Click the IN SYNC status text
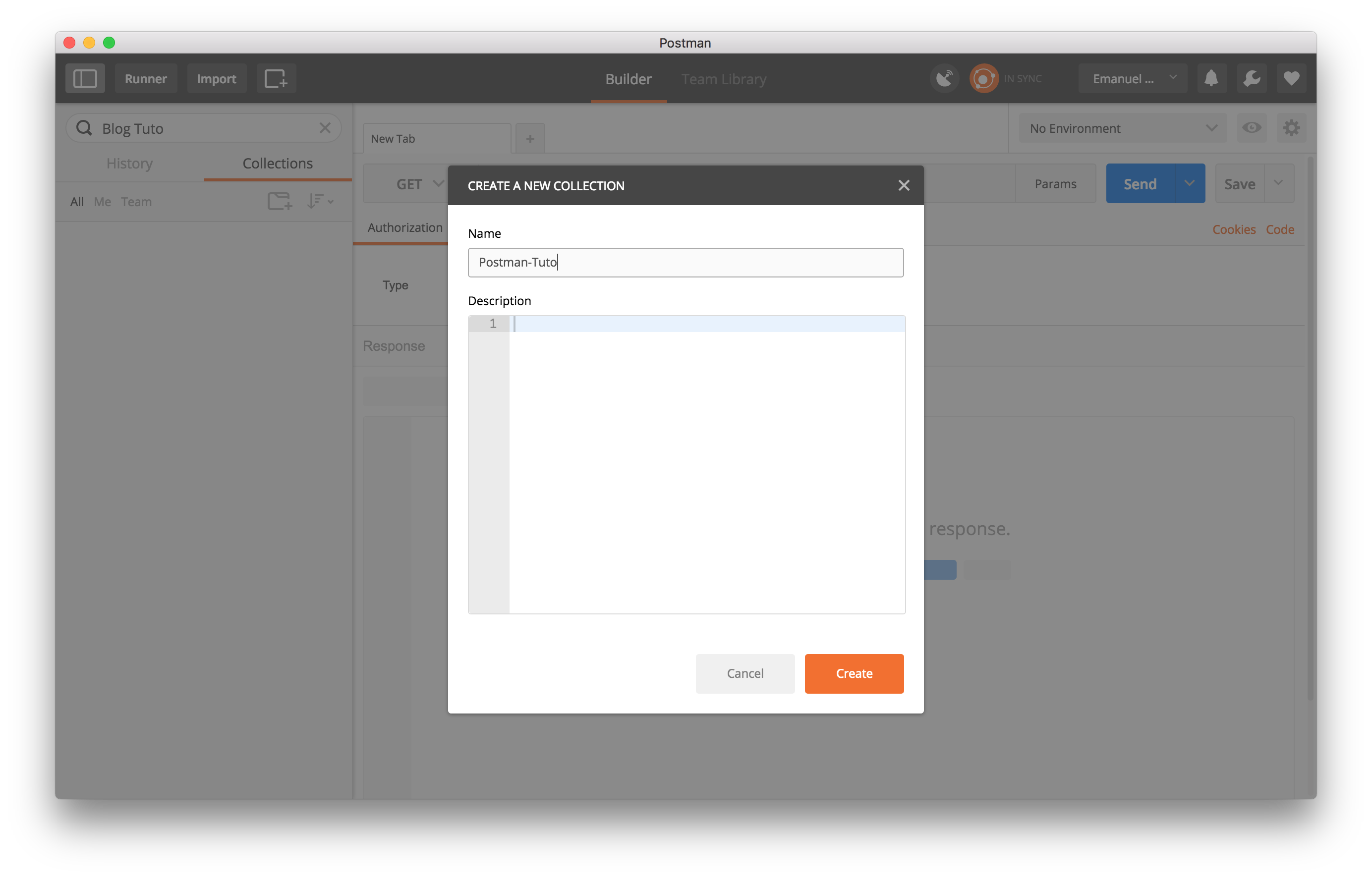This screenshot has width=1372, height=878. click(1023, 79)
